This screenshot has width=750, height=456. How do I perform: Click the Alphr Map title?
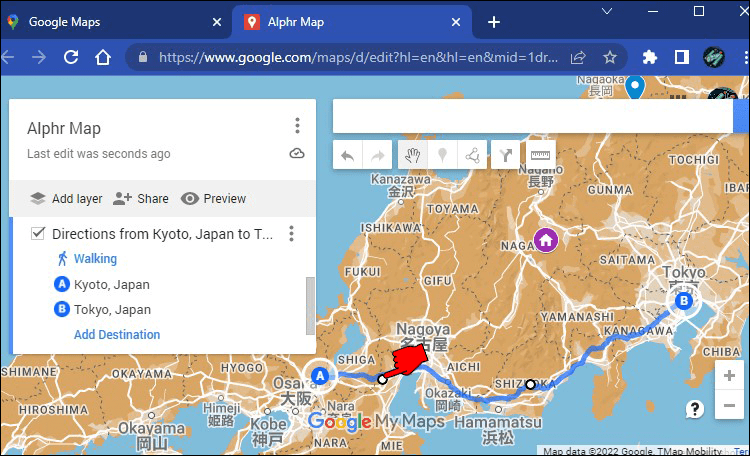click(64, 128)
